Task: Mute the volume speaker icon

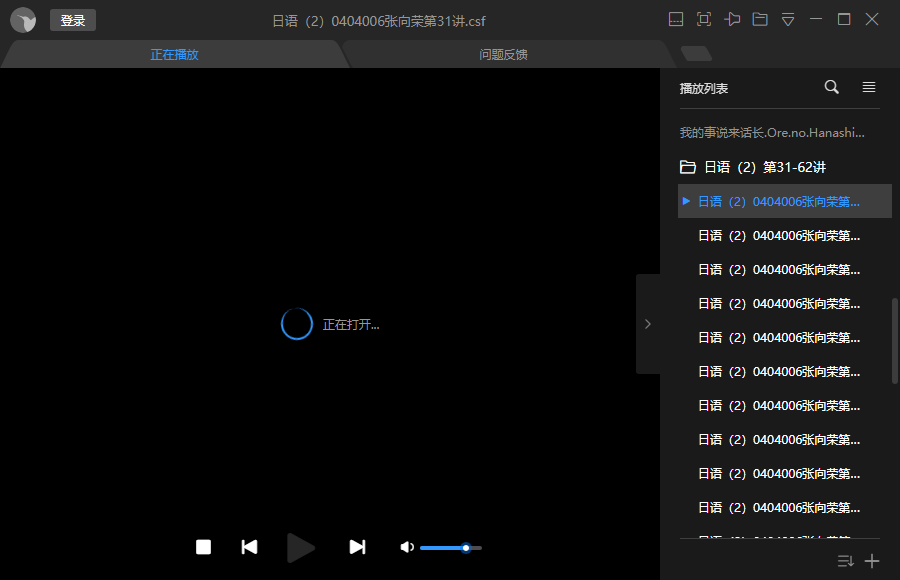Action: click(407, 547)
